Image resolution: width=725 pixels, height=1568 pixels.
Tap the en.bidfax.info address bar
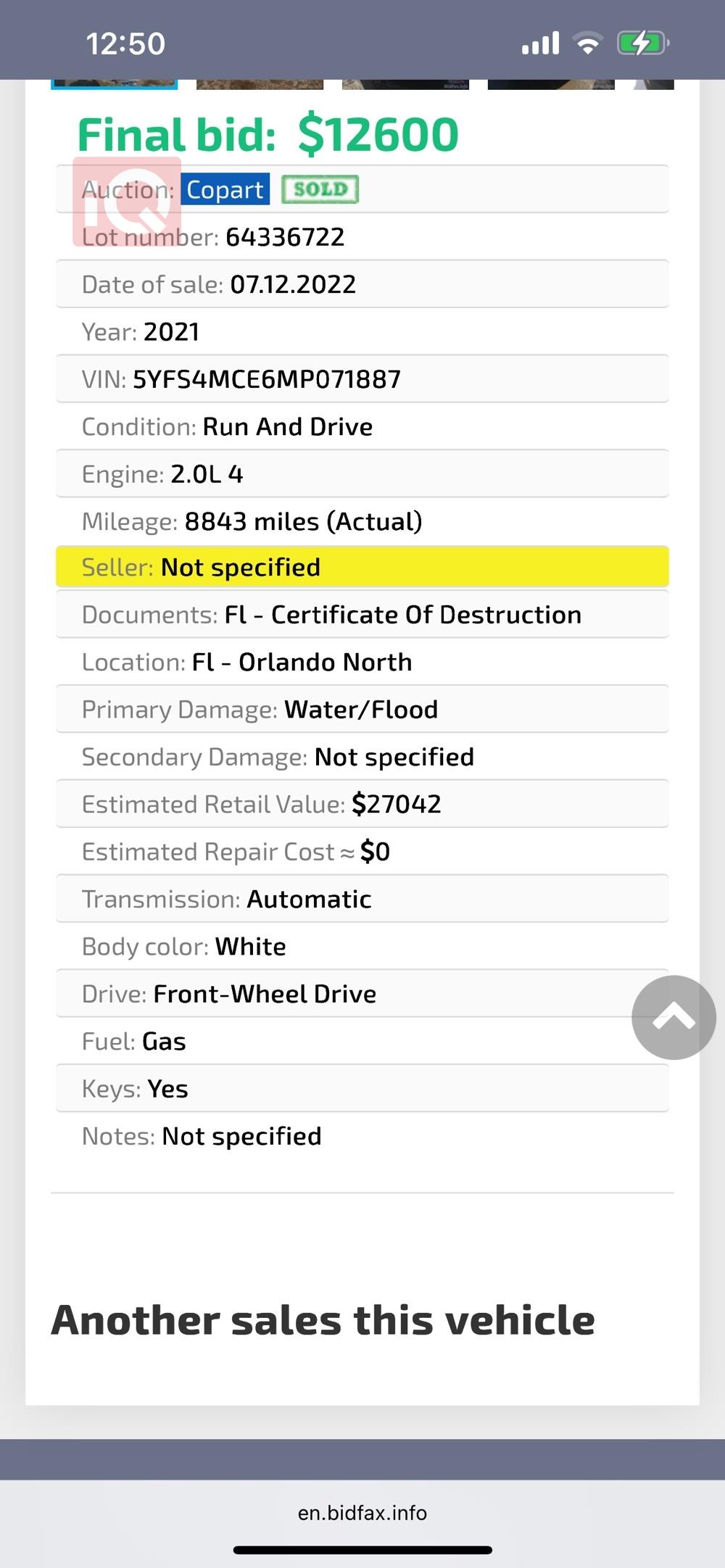(362, 1513)
